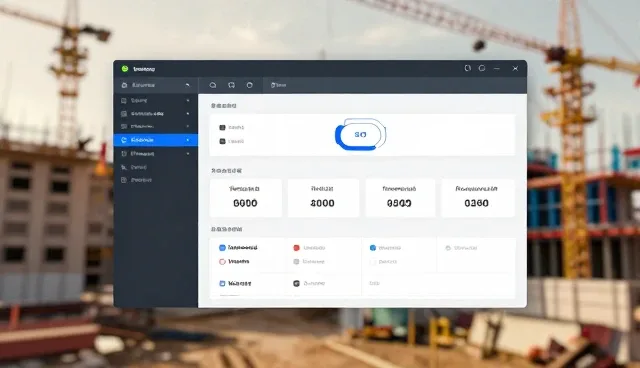Click the circular icon beside minimize button
Image resolution: width=640 pixels, height=368 pixels.
coord(482,68)
